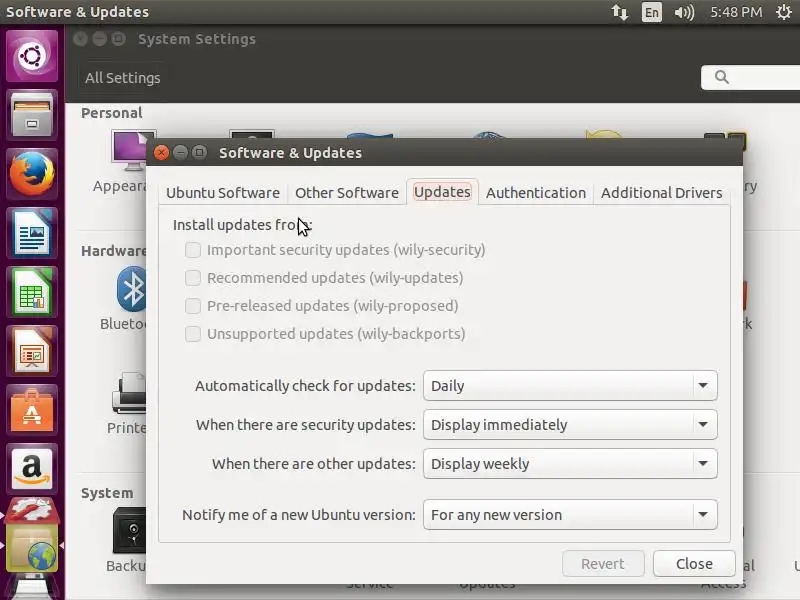
Task: Open the En keyboard layout indicator
Action: click(652, 12)
